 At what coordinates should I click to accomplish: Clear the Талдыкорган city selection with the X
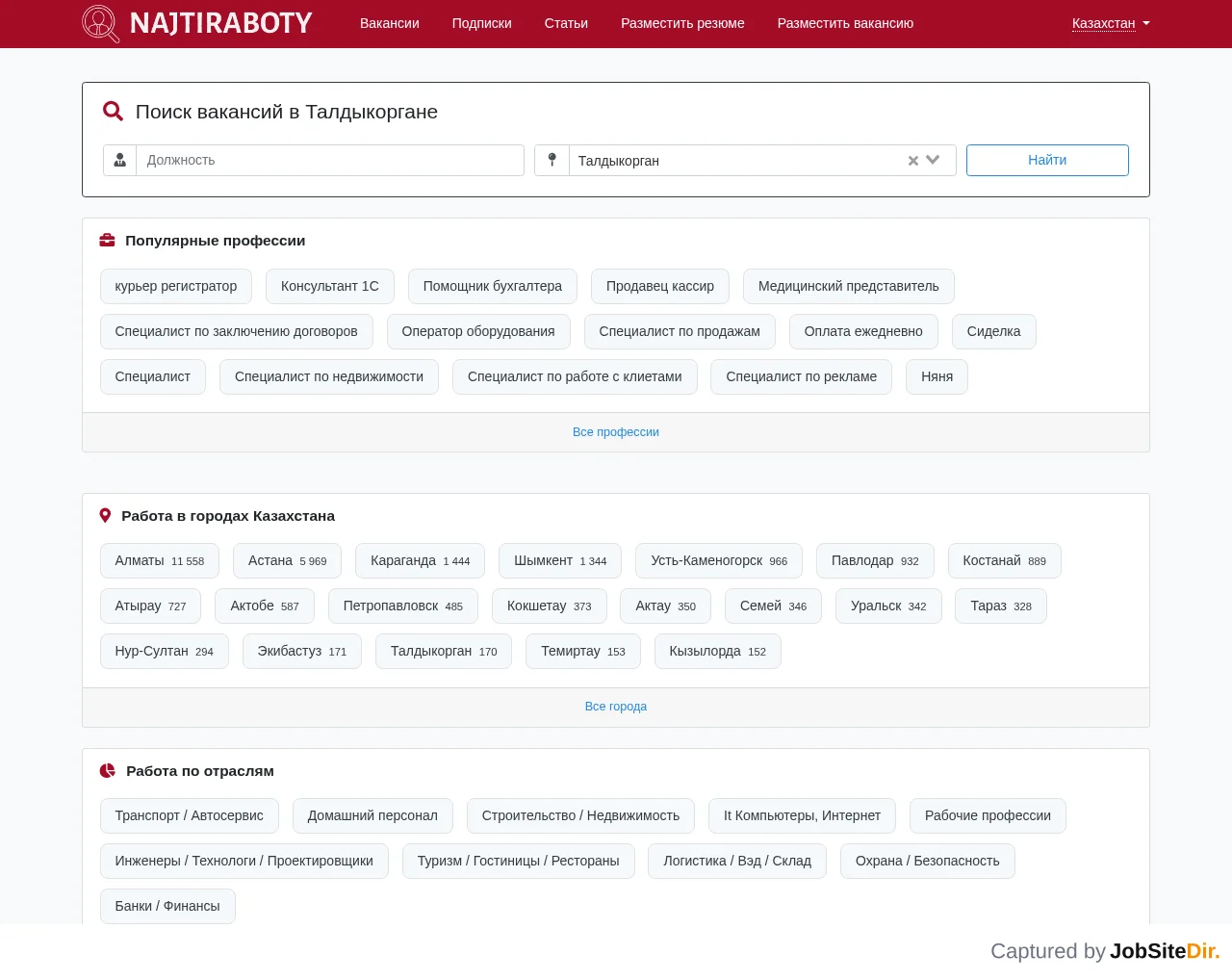[x=913, y=161]
